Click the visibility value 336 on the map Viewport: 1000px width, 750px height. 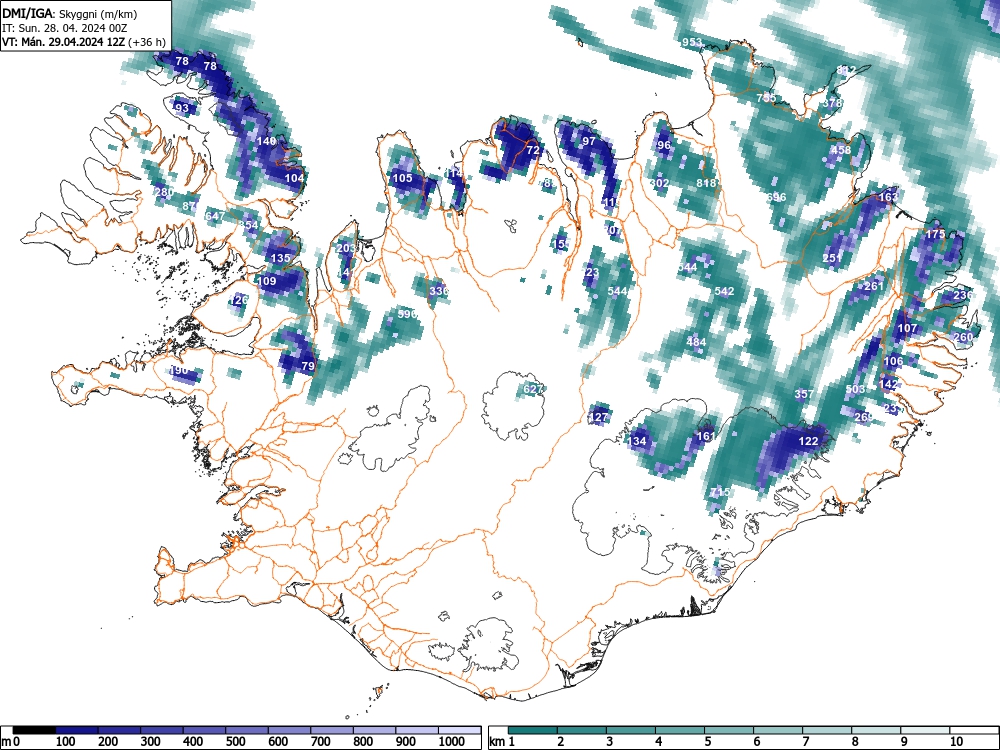click(439, 291)
